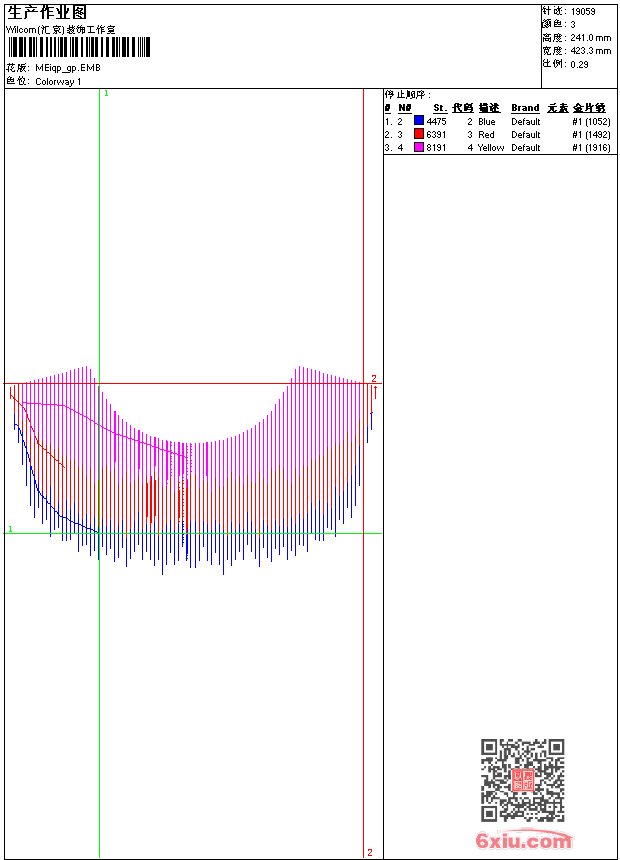Click the green marker 1 at top of design
620x860 pixels.
click(x=106, y=93)
